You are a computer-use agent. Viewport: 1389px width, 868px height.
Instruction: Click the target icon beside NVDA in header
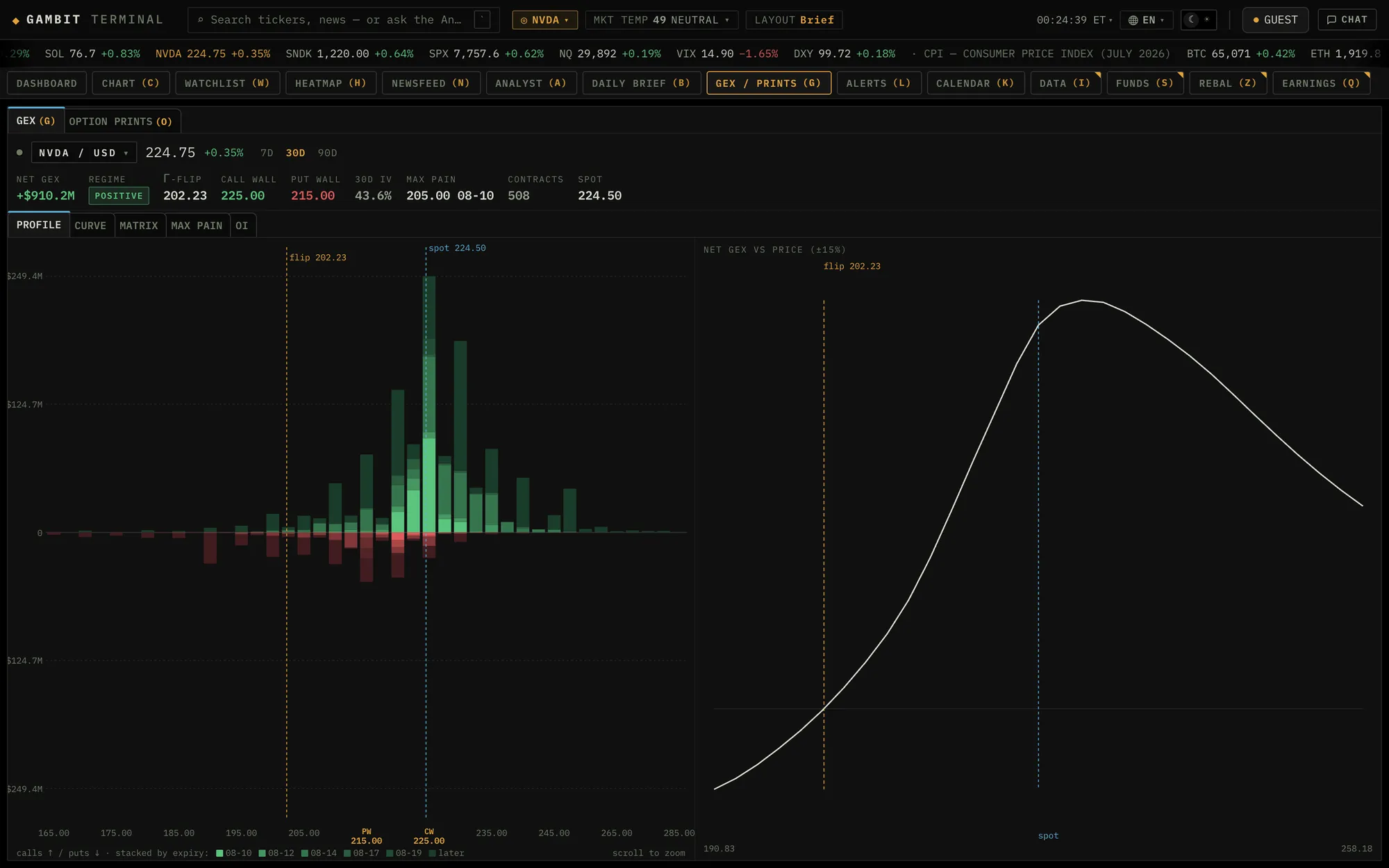click(x=524, y=20)
